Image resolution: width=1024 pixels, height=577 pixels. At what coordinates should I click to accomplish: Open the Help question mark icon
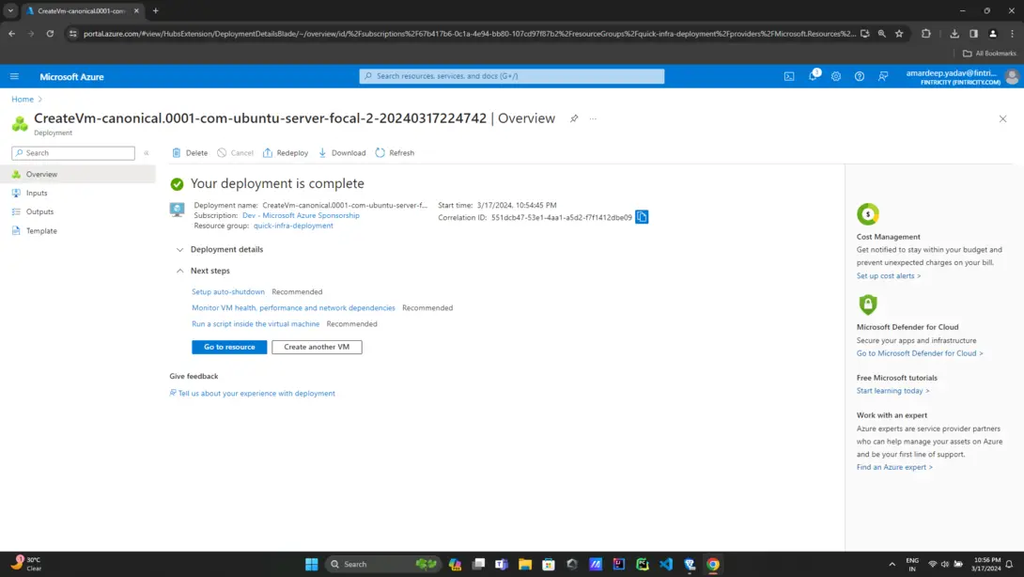click(859, 76)
